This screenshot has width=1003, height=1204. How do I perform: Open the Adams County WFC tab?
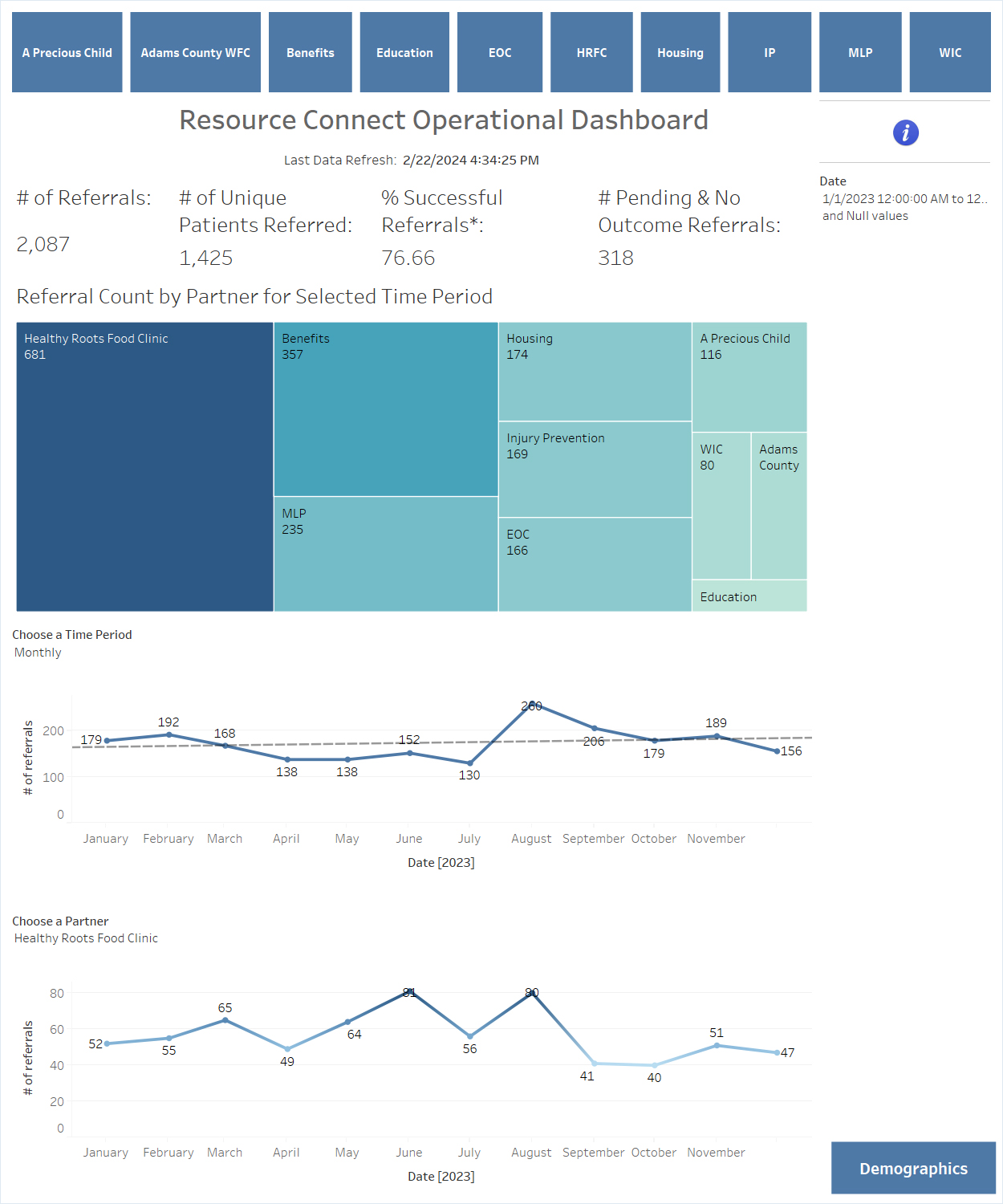196,52
